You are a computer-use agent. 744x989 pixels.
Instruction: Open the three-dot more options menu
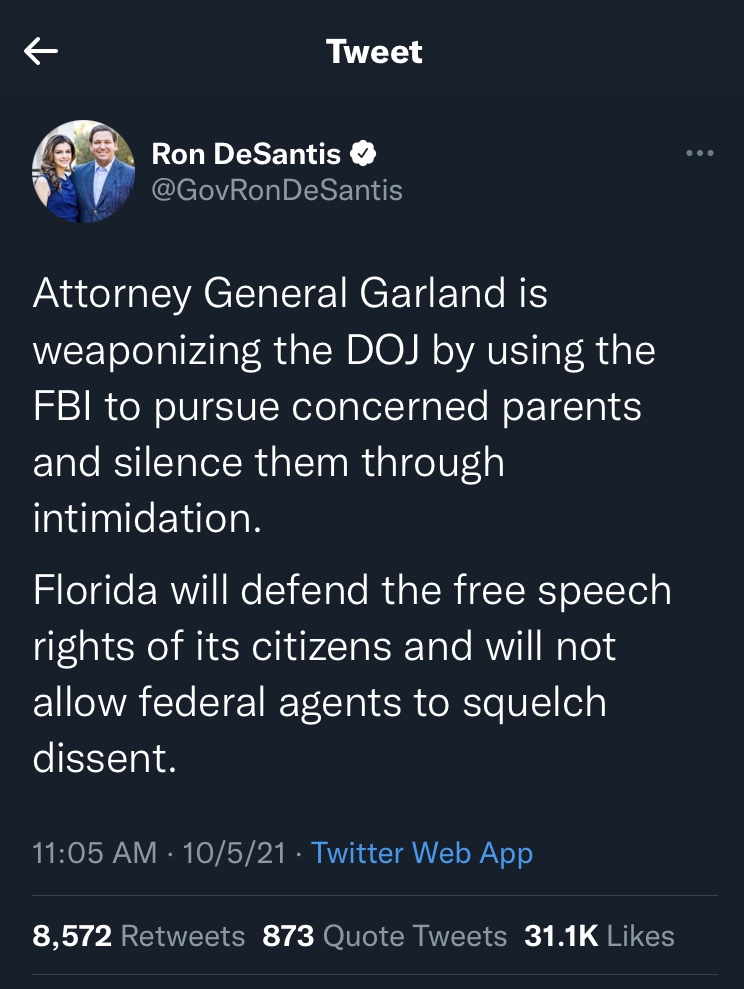tap(699, 153)
